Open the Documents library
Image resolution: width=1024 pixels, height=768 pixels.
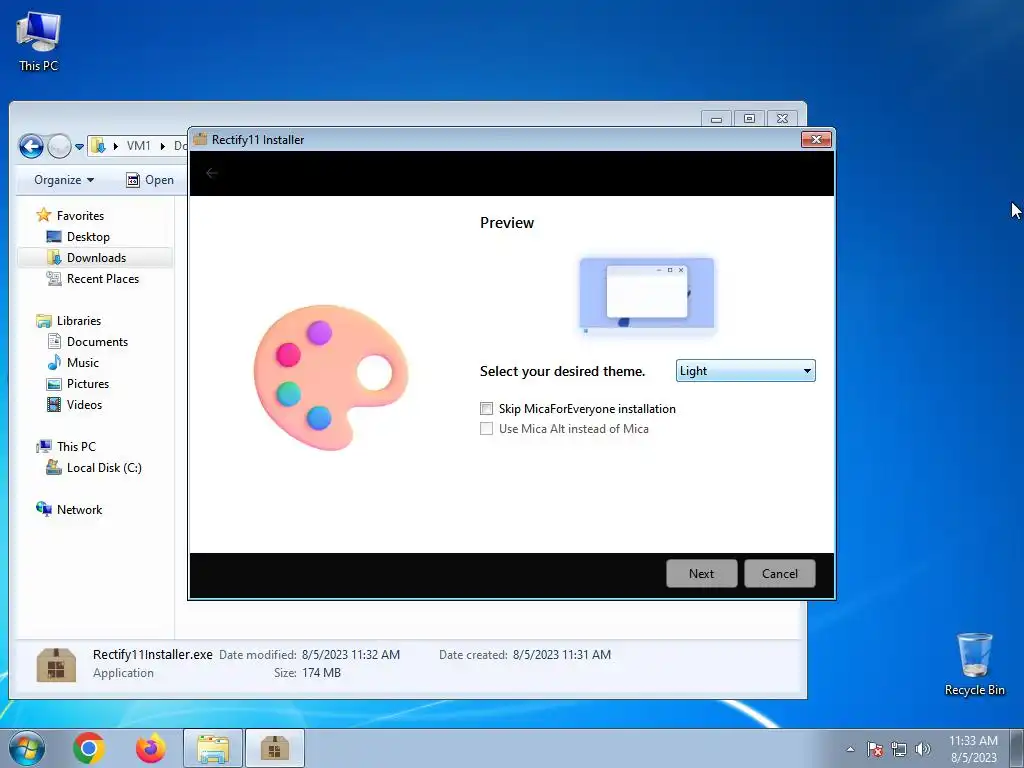pos(97,342)
